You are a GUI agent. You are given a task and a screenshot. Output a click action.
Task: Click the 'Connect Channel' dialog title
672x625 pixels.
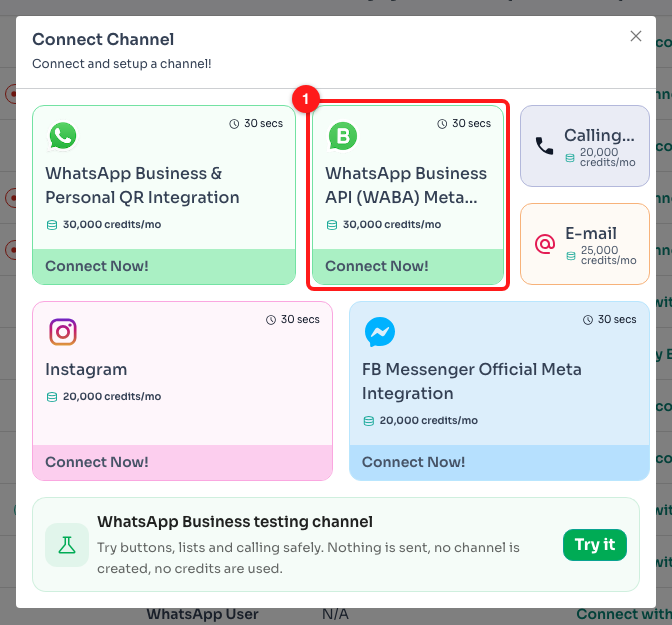coord(103,39)
